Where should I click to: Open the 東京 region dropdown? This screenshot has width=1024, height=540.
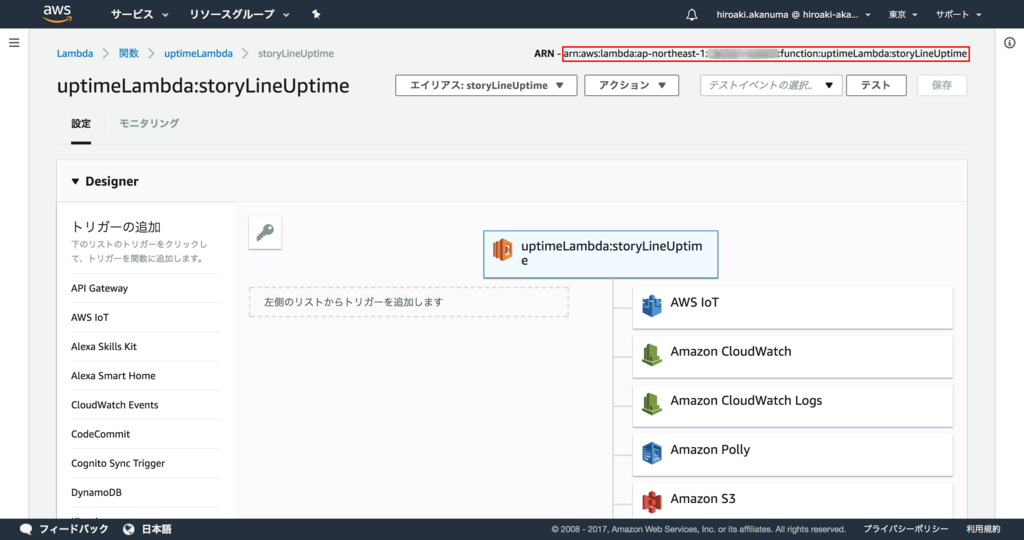point(903,14)
